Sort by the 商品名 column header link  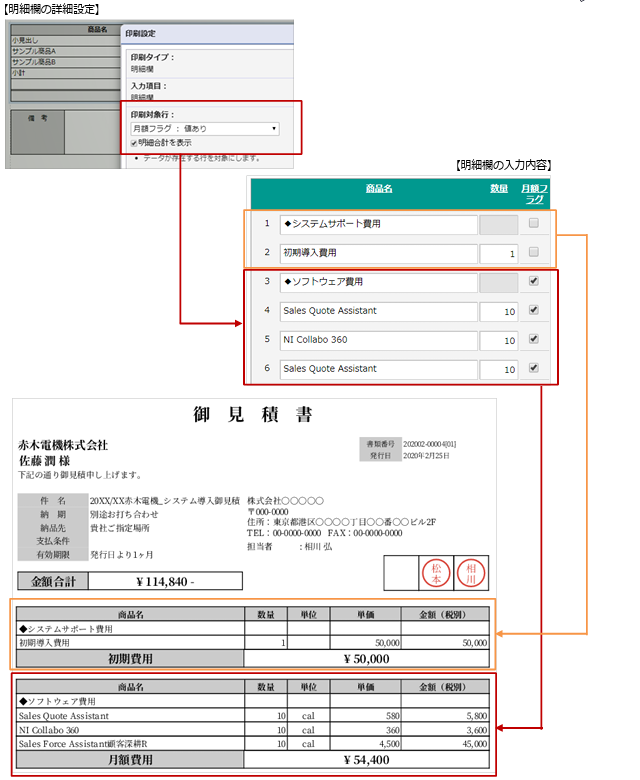379,189
